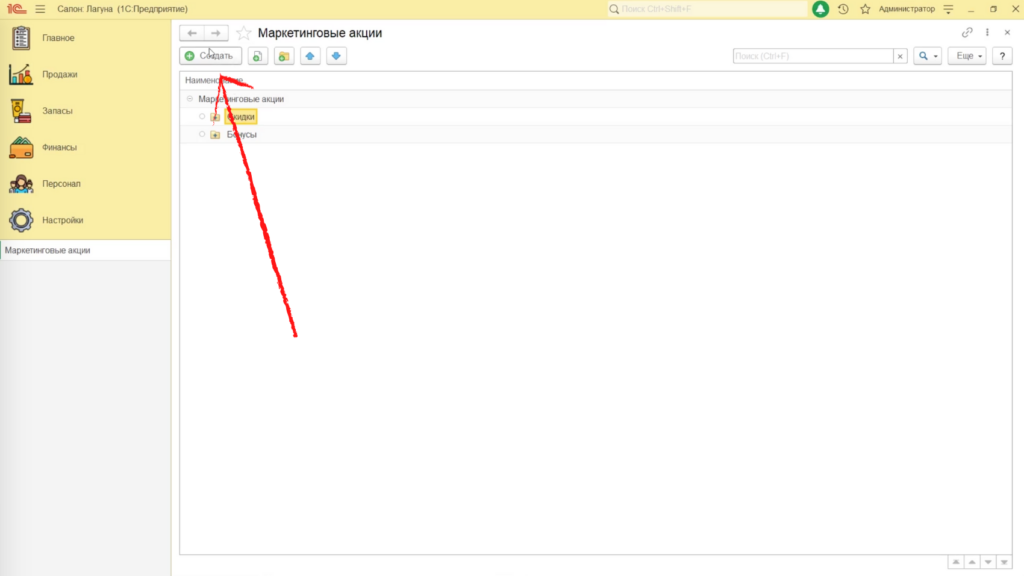Jump to the first list item arrow
The height and width of the screenshot is (576, 1024).
[956, 562]
